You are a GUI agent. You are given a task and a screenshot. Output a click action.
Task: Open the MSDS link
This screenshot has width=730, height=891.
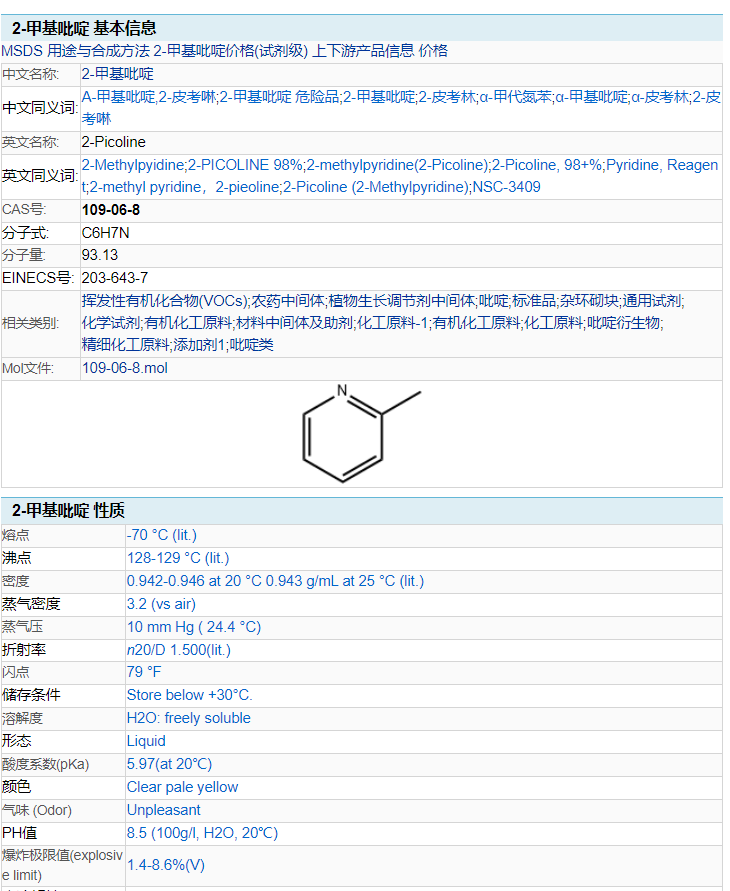(x=22, y=51)
